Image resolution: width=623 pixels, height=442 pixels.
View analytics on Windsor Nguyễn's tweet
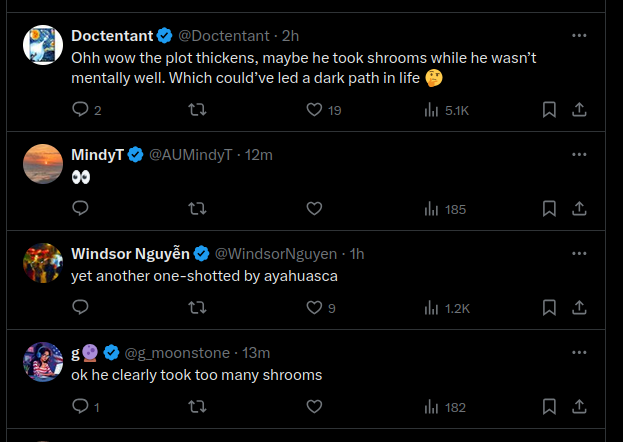447,307
